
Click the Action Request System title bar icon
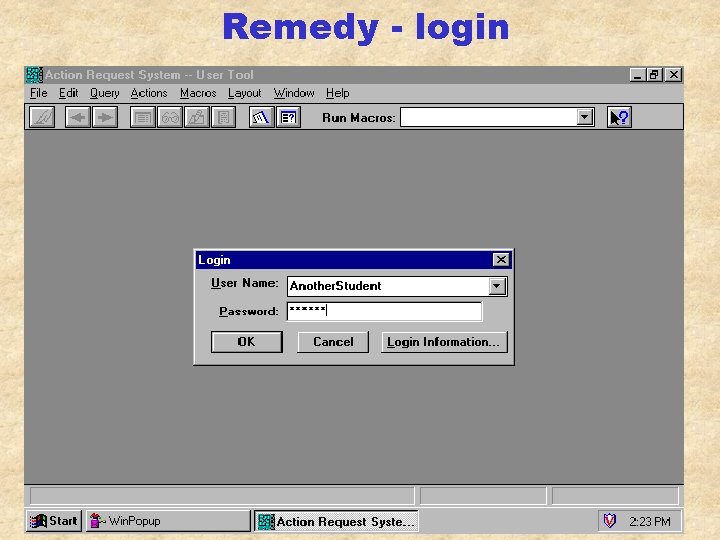(34, 75)
